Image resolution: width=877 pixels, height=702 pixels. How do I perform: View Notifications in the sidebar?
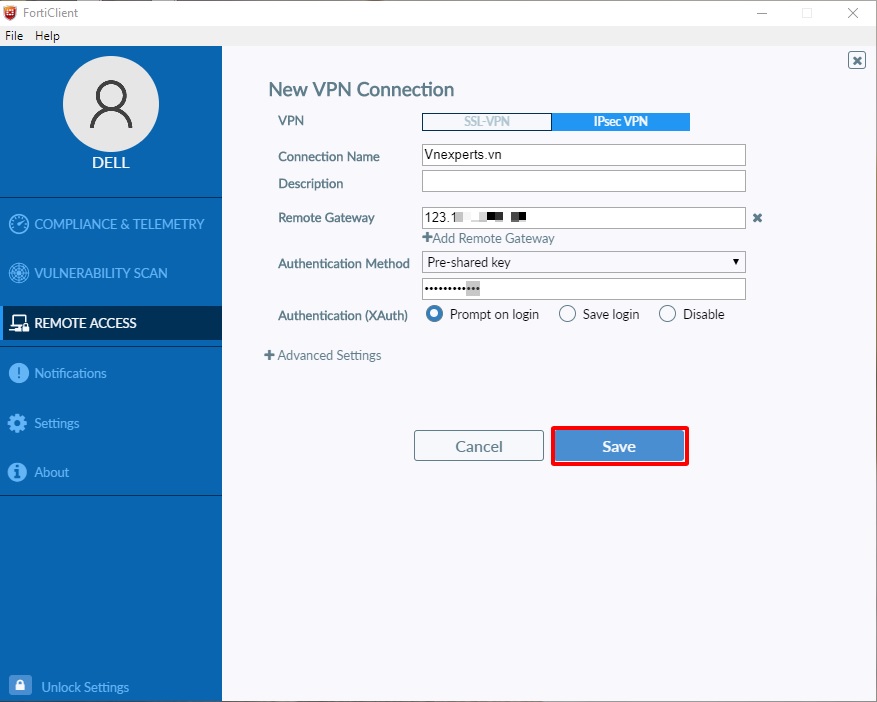[69, 373]
